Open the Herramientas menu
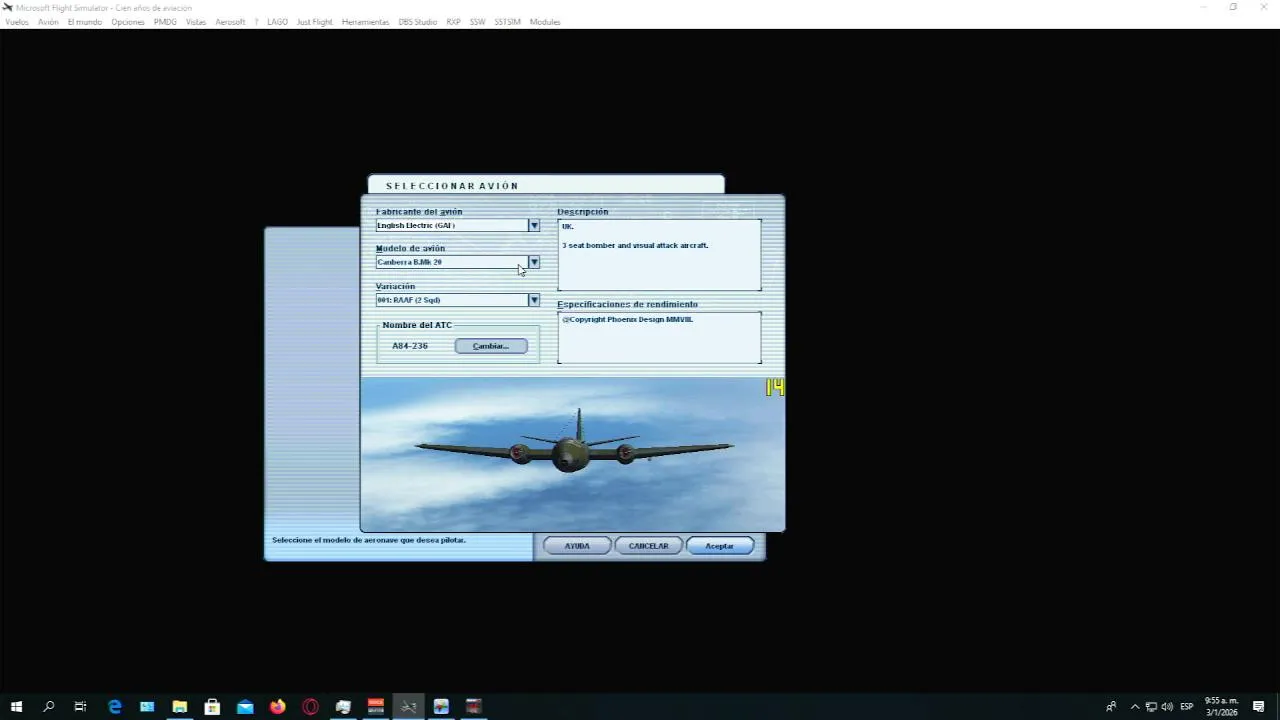The width and height of the screenshot is (1280, 720). (x=365, y=22)
